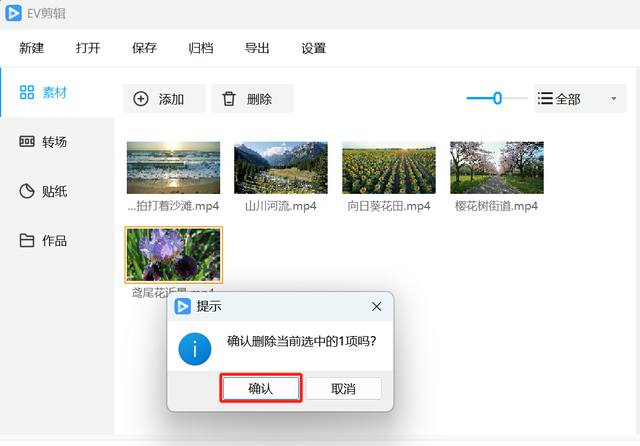Select the beach waves video thumbnail
Viewport: 640px width, 446px height.
click(173, 168)
